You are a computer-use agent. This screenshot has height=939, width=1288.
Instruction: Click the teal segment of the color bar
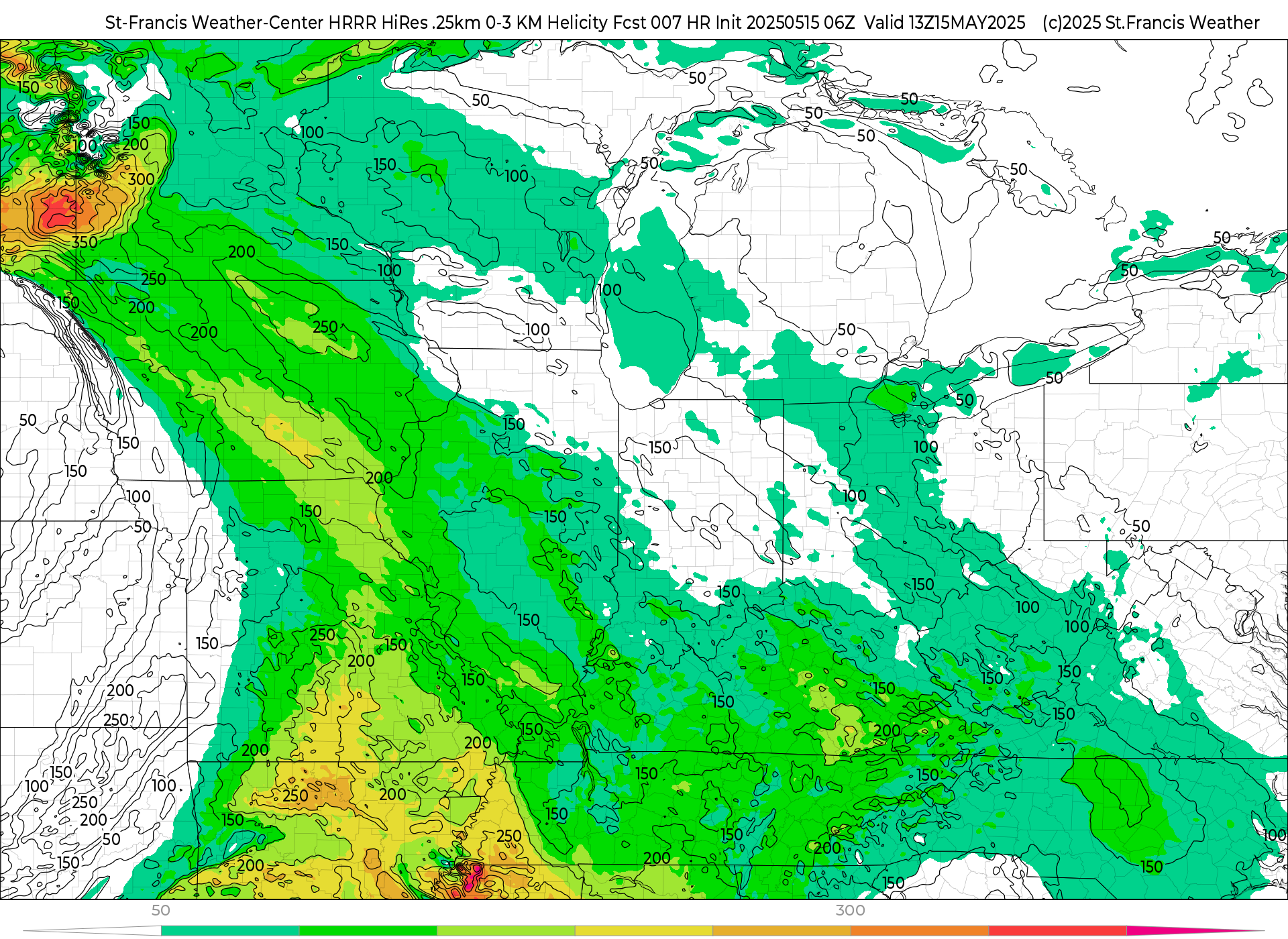click(230, 931)
